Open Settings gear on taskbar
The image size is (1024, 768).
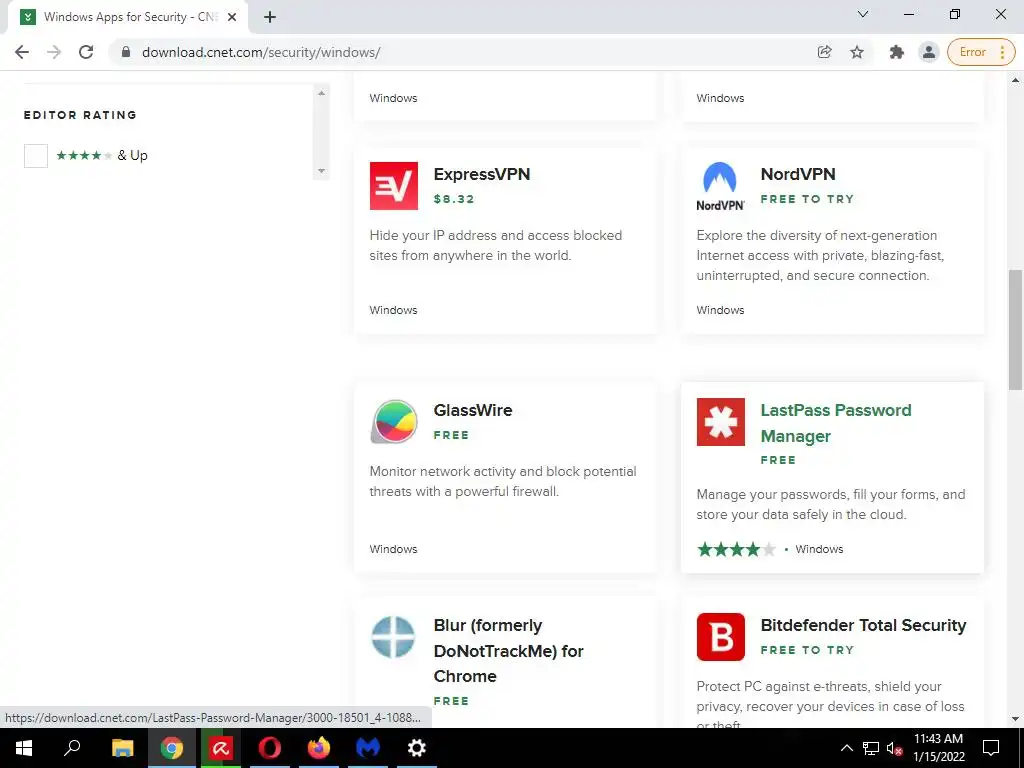[417, 748]
